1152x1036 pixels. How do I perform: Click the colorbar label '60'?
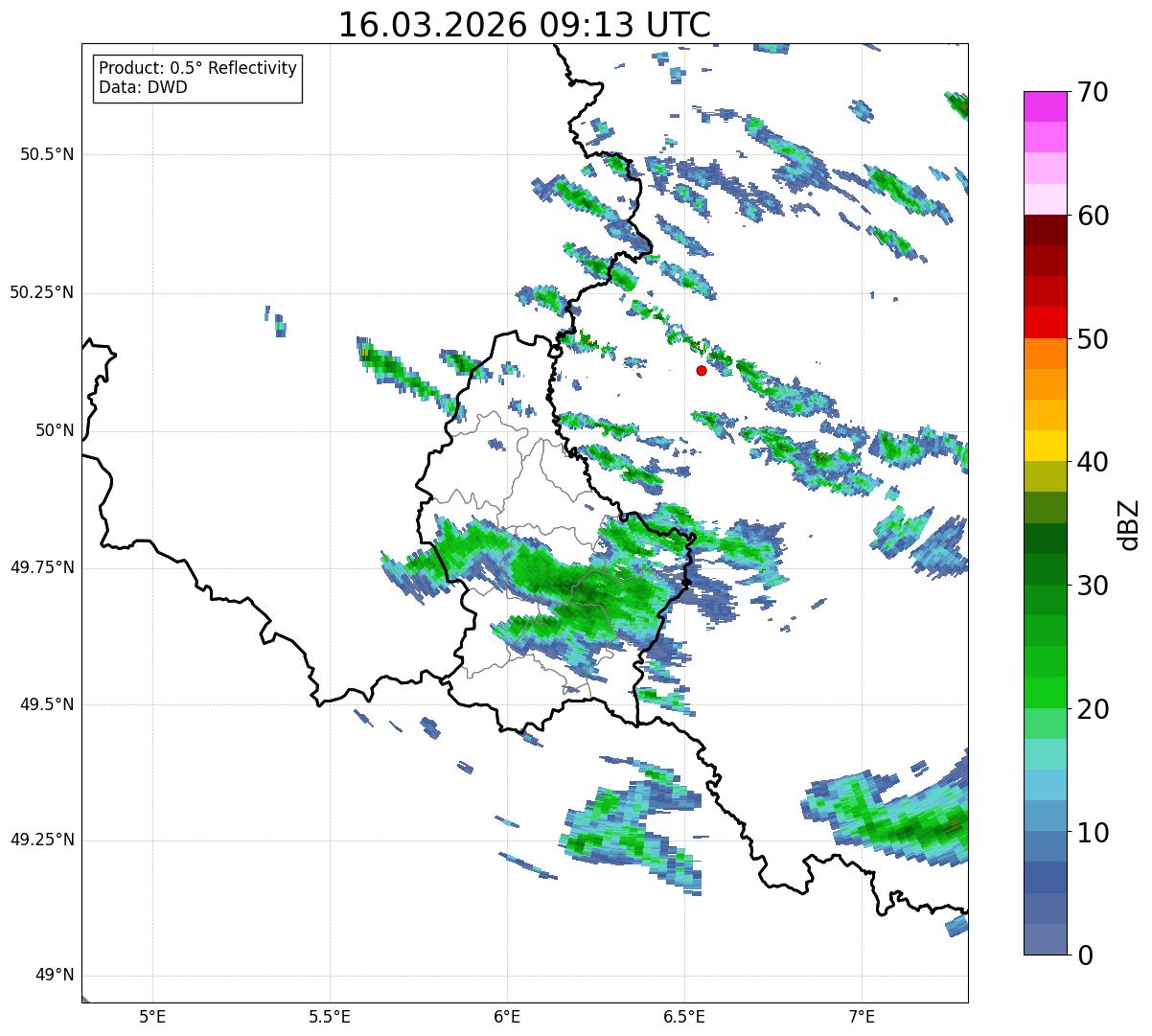[x=1093, y=216]
